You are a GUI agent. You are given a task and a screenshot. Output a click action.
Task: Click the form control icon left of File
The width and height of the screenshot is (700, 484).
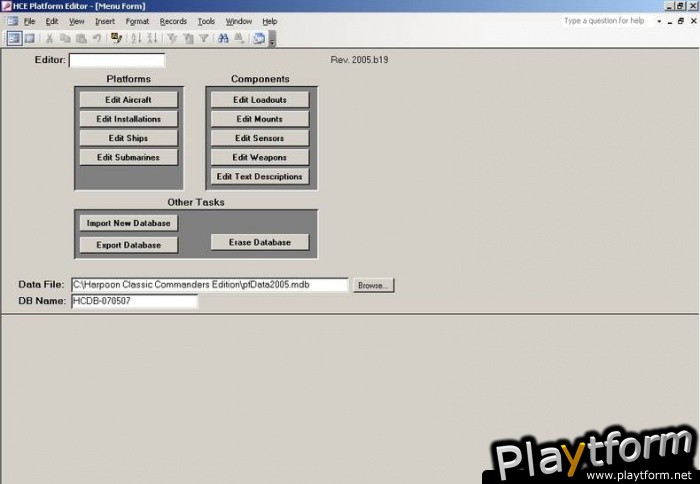pos(12,21)
